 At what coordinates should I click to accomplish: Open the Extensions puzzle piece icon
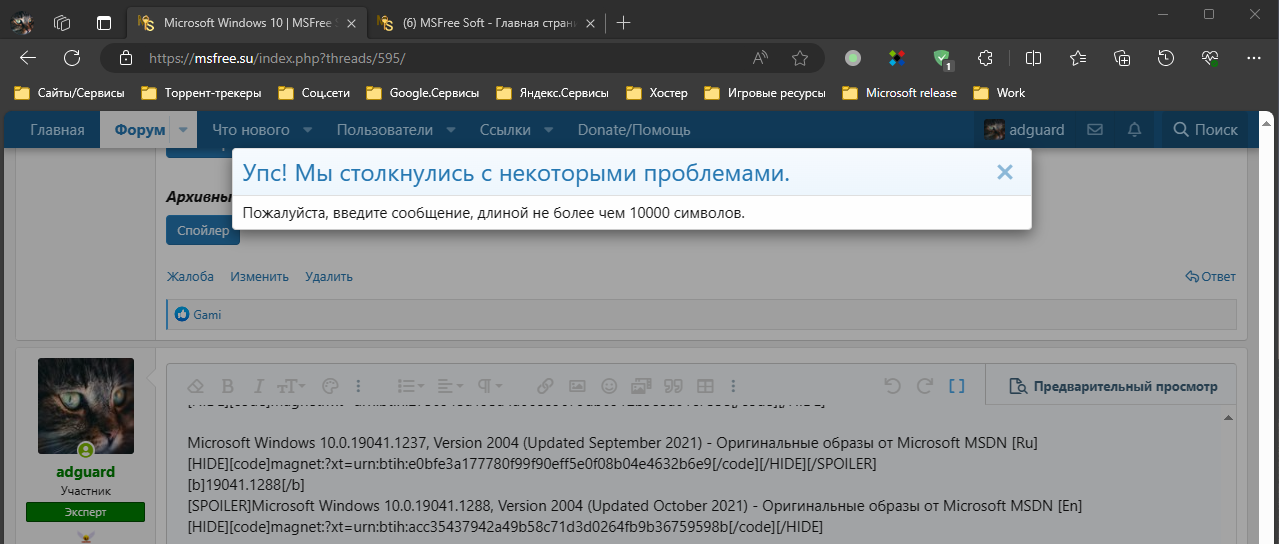(985, 58)
